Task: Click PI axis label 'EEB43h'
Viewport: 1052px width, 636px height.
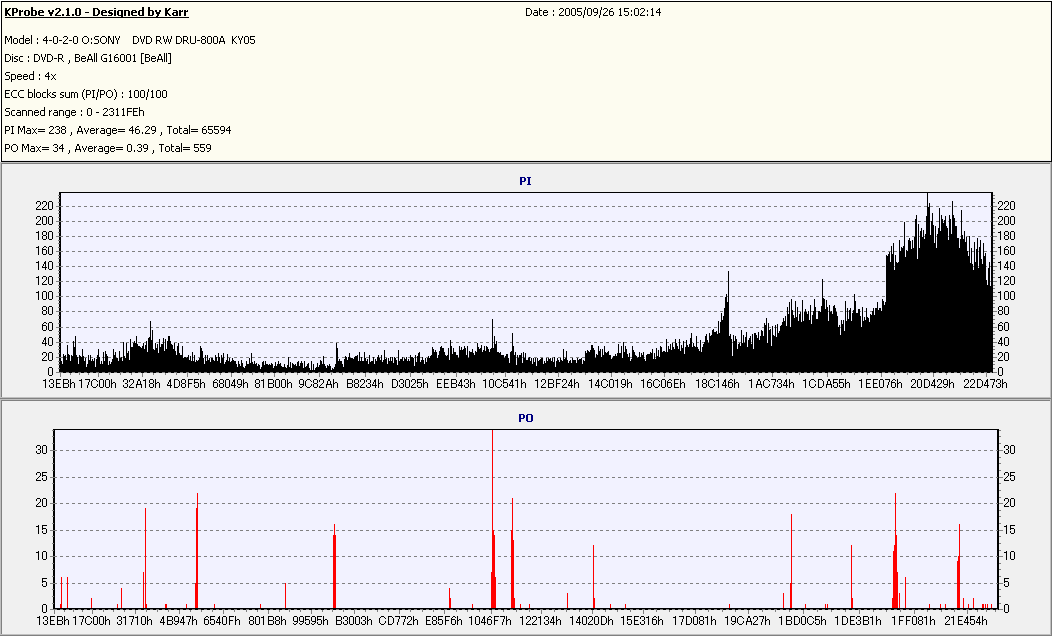Action: [x=456, y=384]
